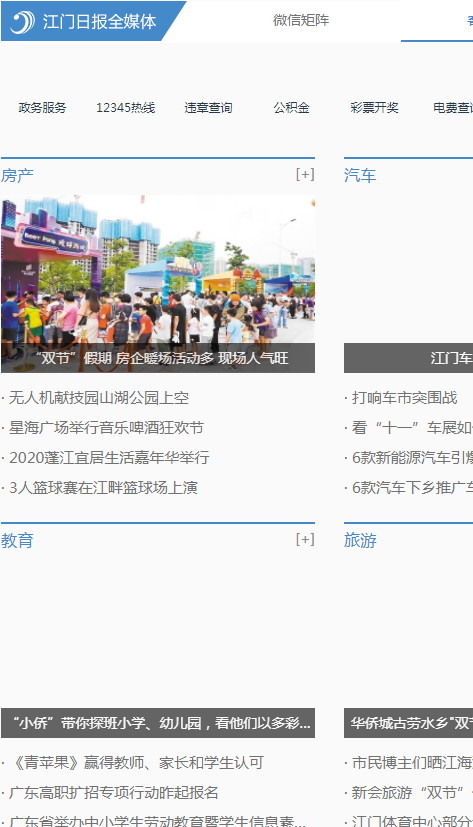
Task: Read article 《青苹果》赢得教师、家长和学生认可
Action: pyautogui.click(x=136, y=763)
